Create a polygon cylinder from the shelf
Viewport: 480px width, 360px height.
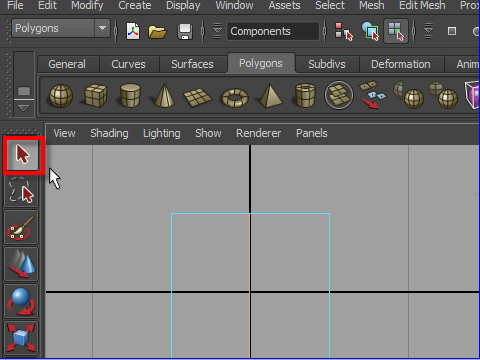point(130,96)
